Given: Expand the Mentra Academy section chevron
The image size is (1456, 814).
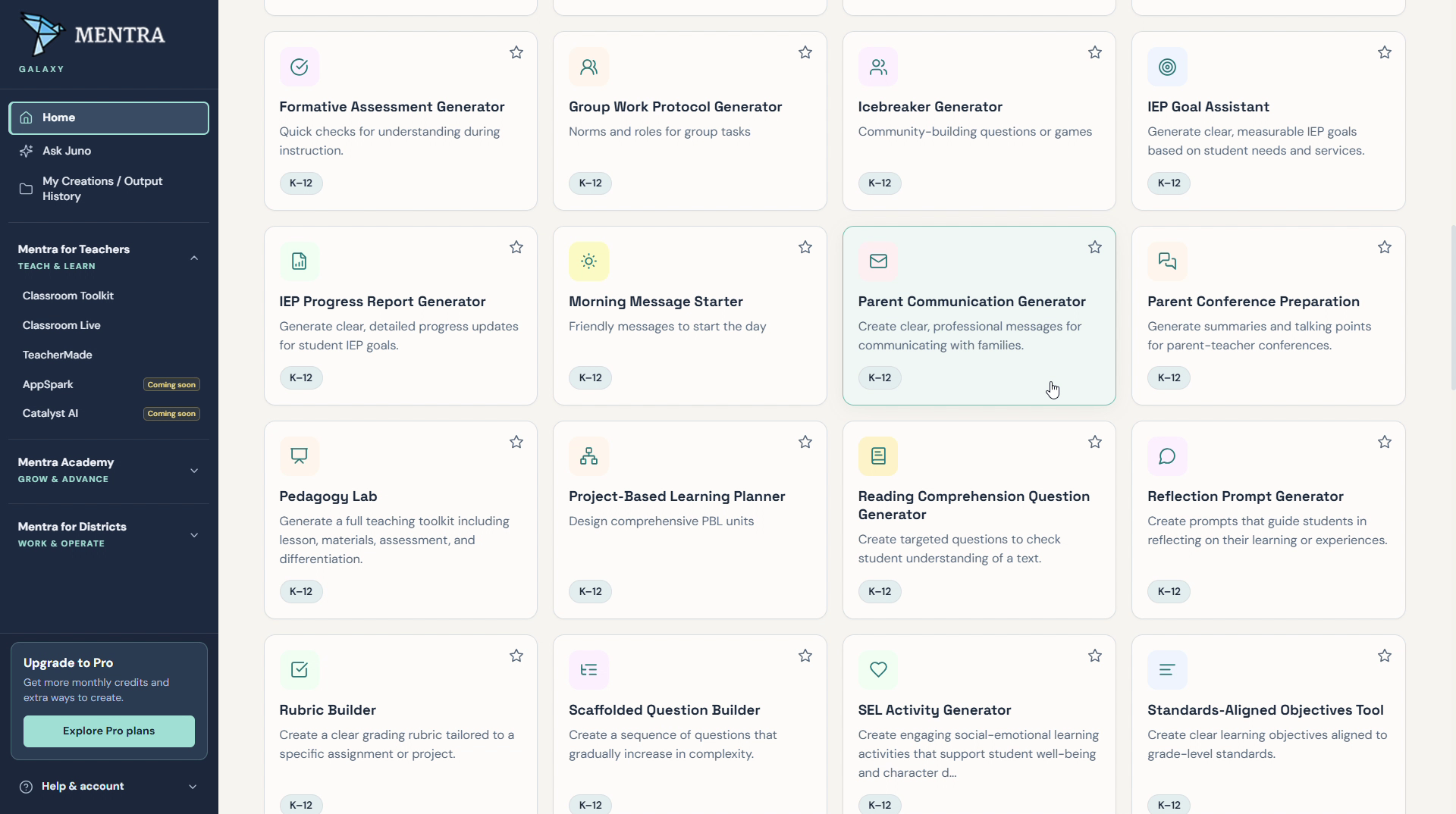Looking at the screenshot, I should (x=194, y=471).
